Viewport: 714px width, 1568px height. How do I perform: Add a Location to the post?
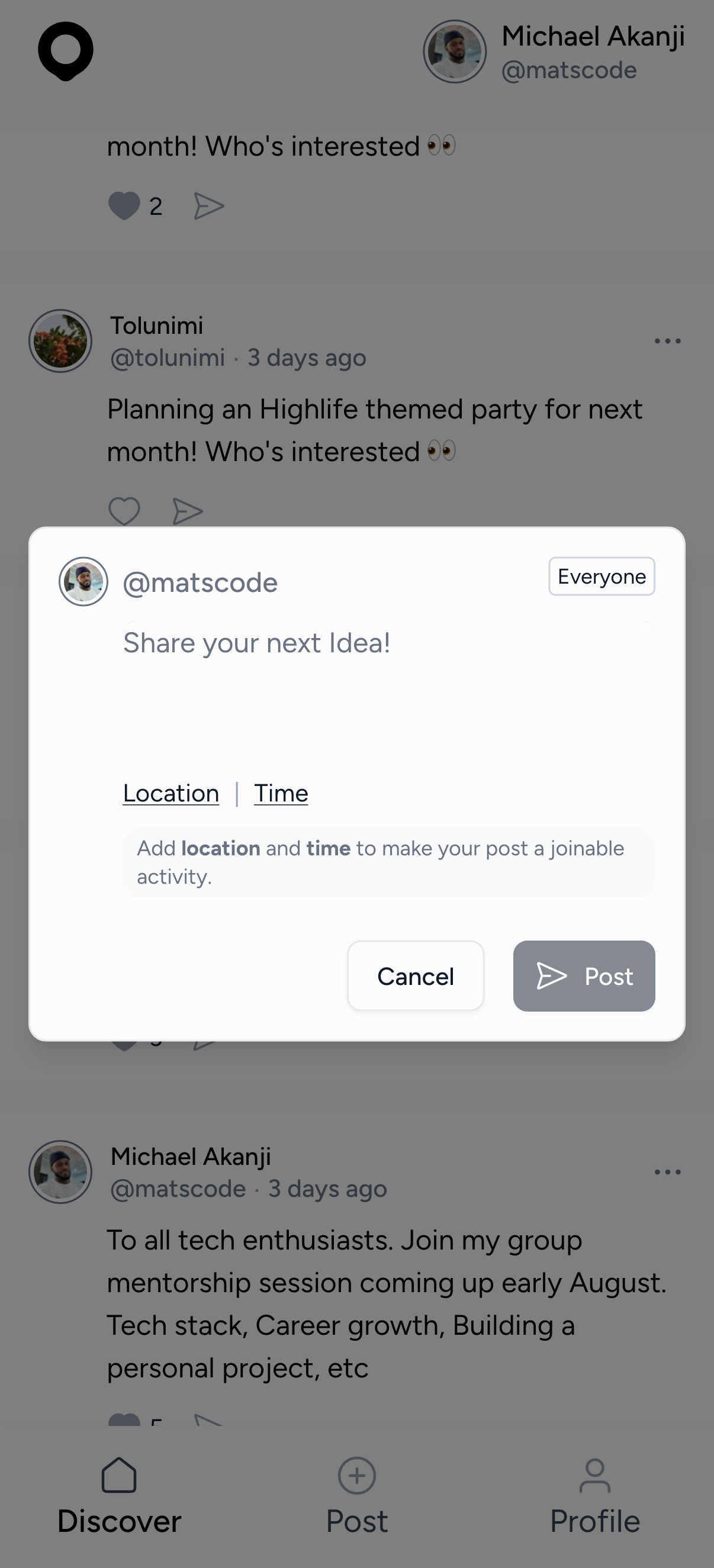tap(171, 793)
